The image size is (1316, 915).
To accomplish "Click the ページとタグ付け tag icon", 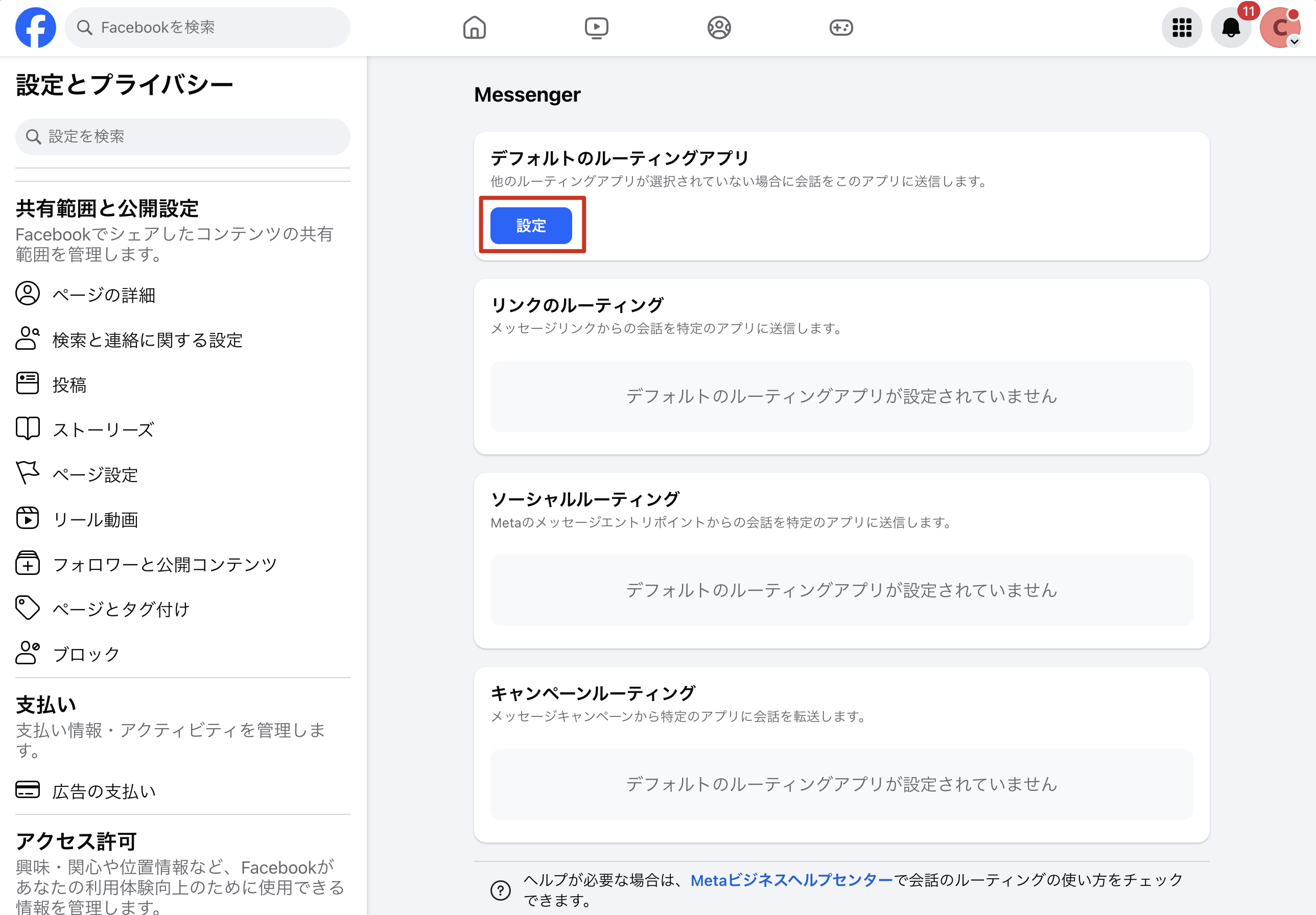I will point(28,608).
